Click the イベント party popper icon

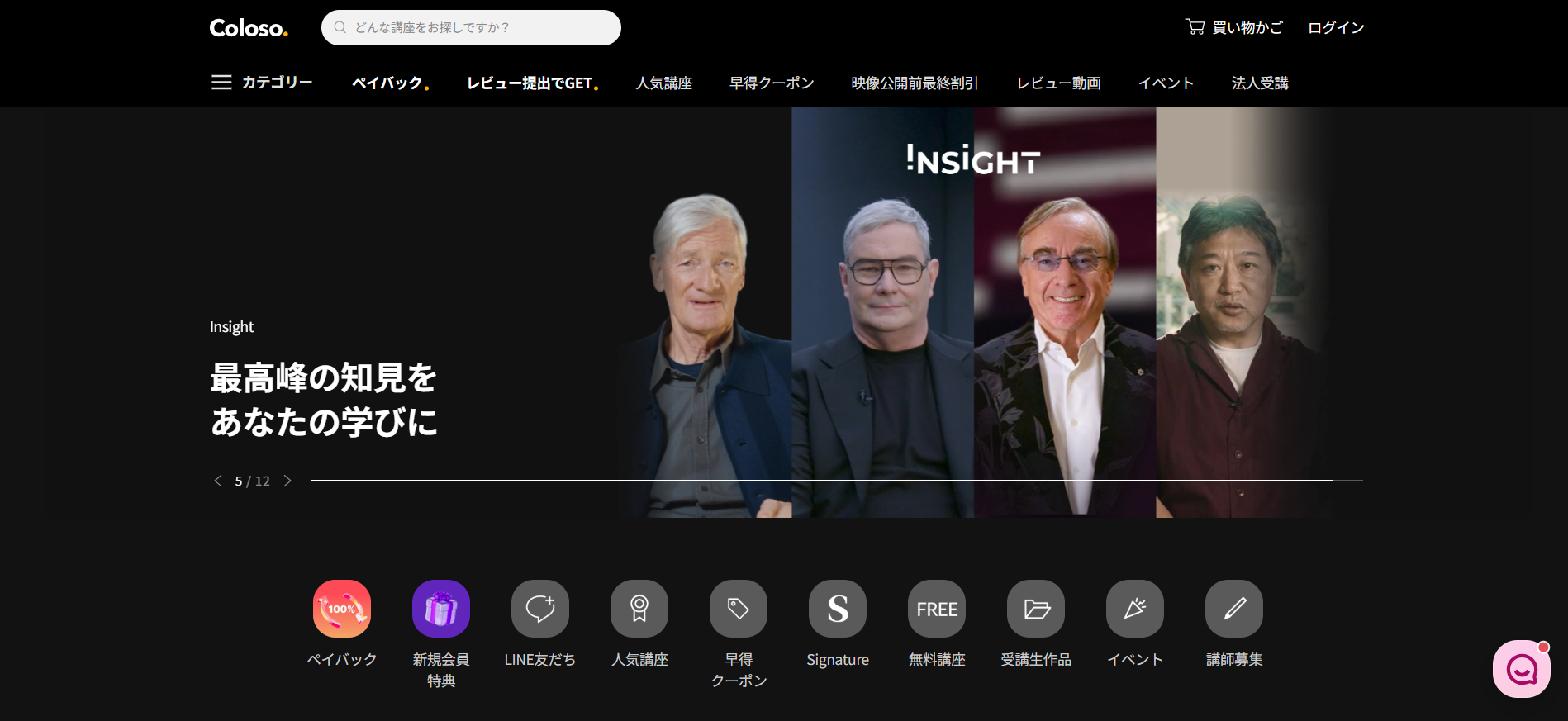[1134, 609]
